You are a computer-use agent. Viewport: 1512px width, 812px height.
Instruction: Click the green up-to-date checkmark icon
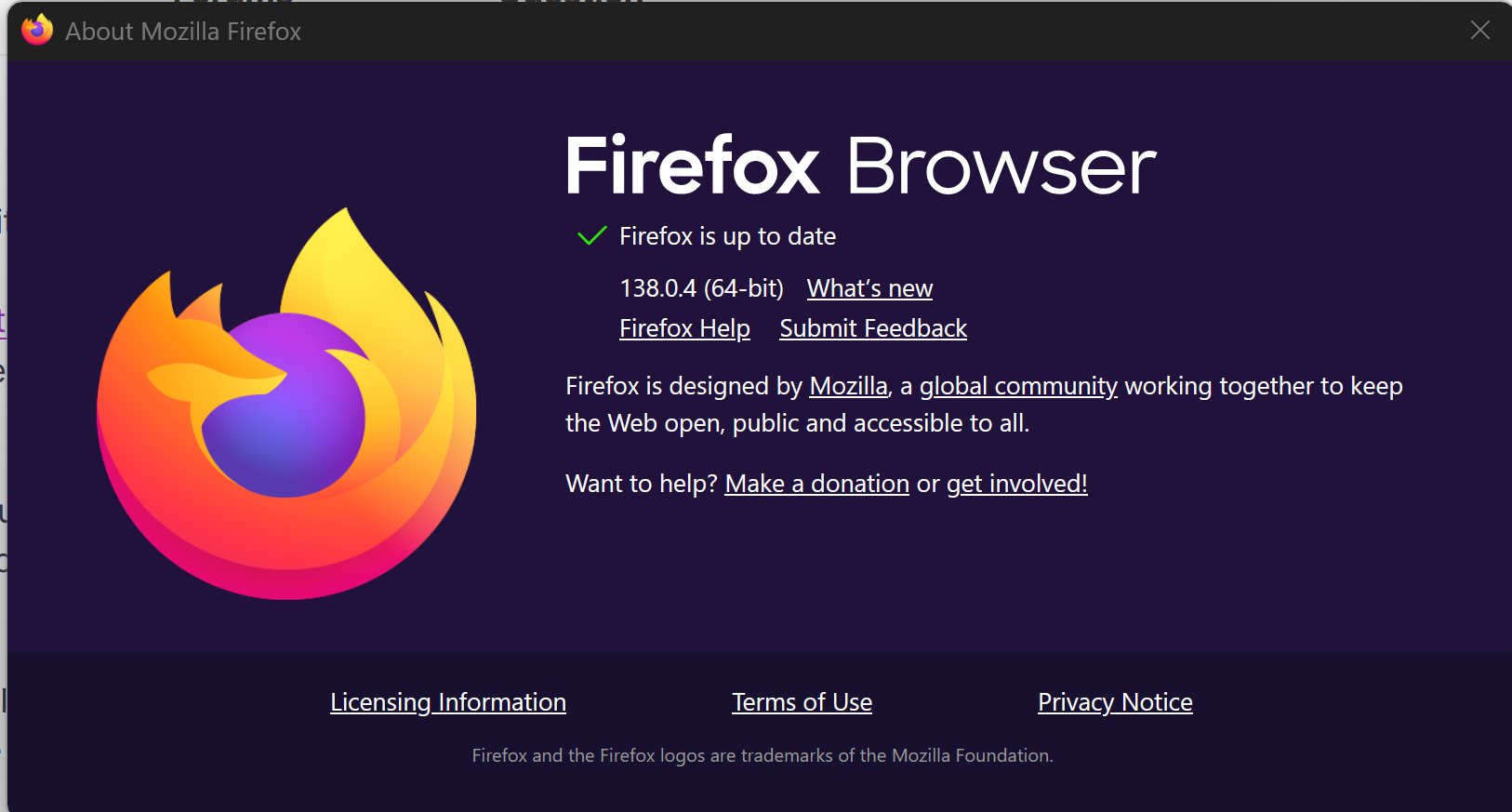pyautogui.click(x=591, y=236)
